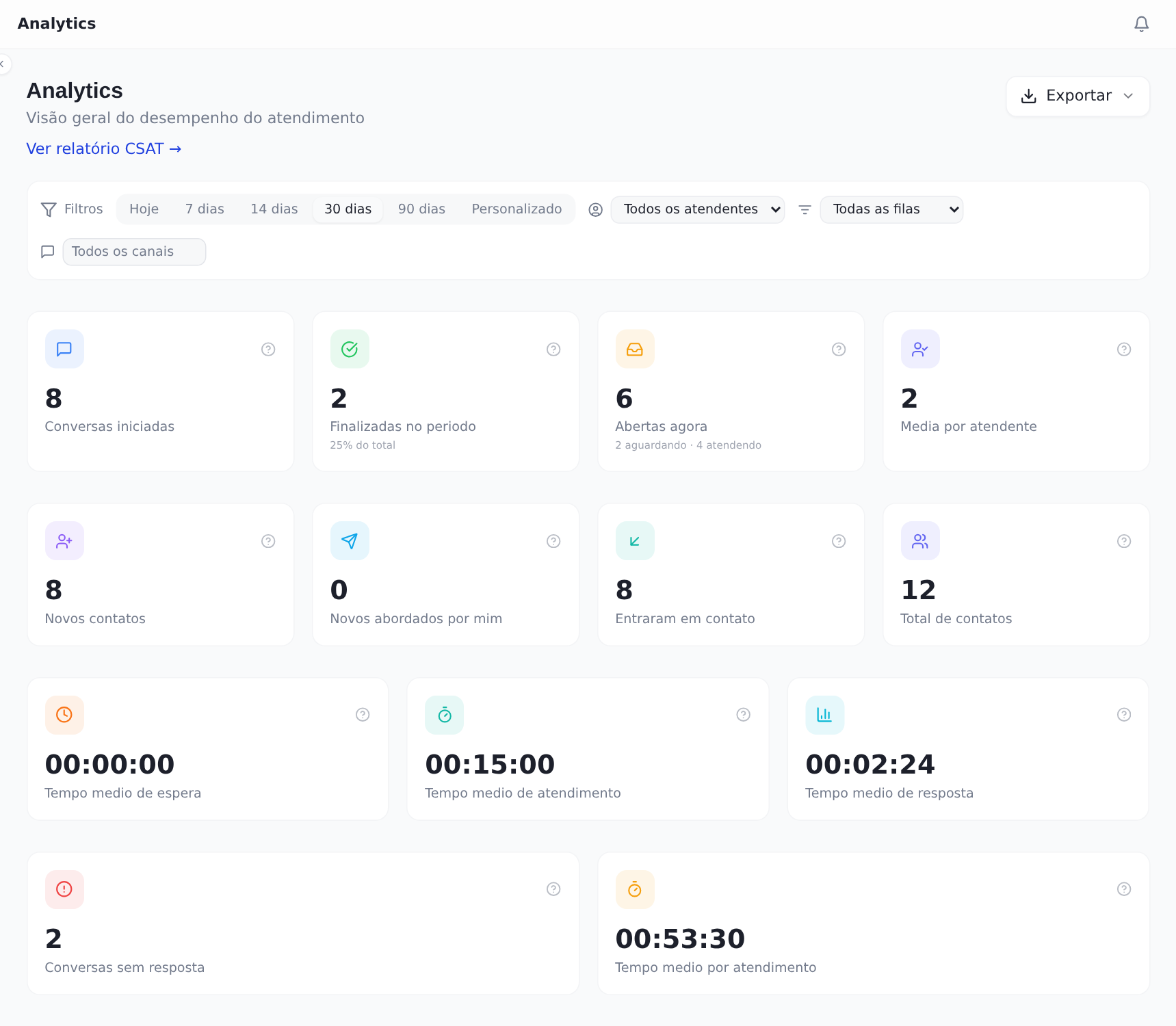Image resolution: width=1176 pixels, height=1026 pixels.
Task: Click the Filtros funnel icon
Action: pos(49,209)
